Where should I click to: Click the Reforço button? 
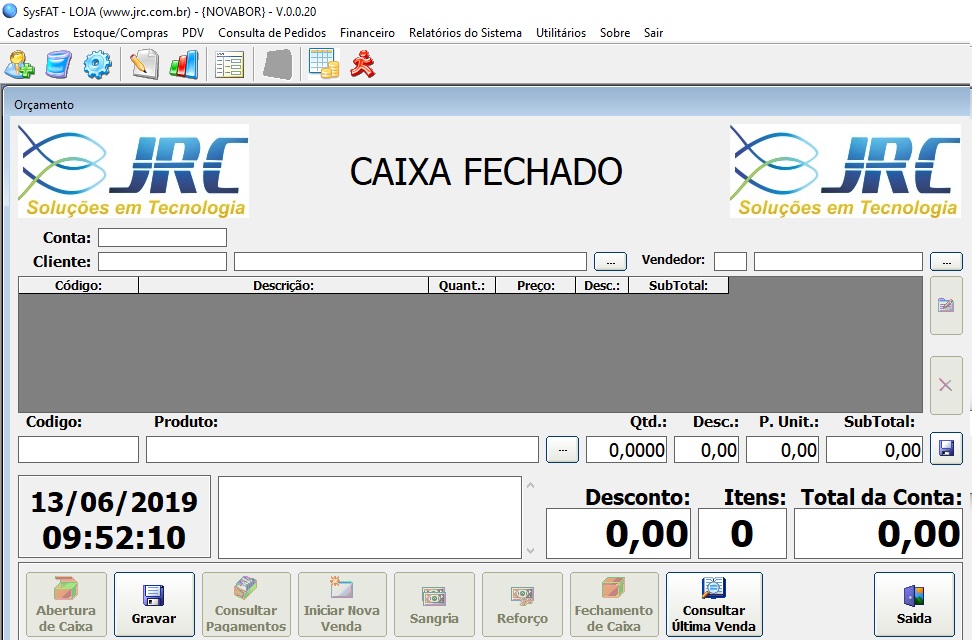pos(522,603)
